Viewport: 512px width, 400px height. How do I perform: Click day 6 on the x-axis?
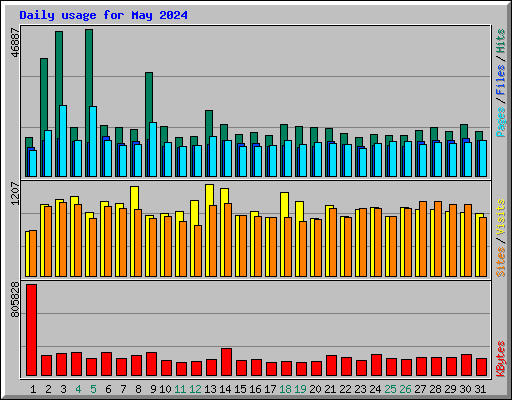(x=108, y=389)
